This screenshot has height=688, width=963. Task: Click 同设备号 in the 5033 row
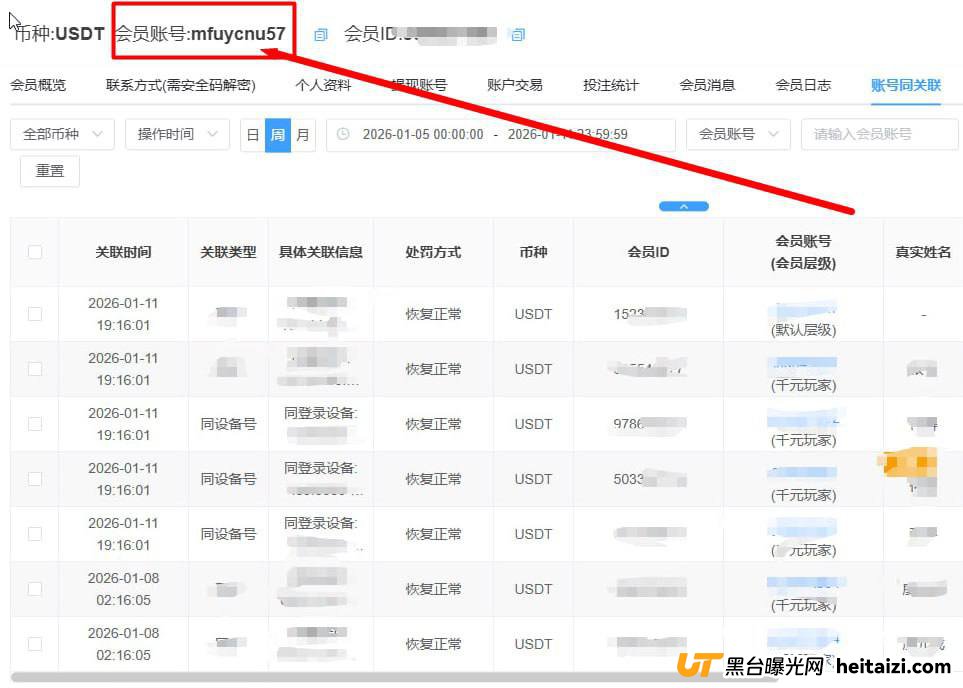[x=228, y=479]
